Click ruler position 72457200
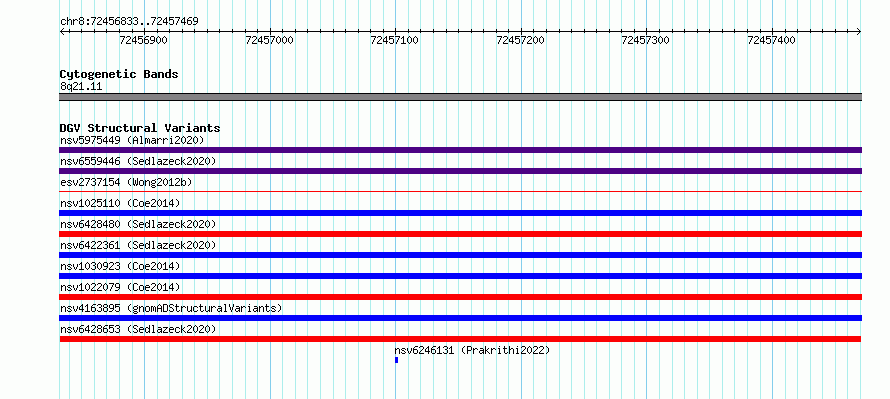Viewport: 890px width, 399px height. (520, 40)
